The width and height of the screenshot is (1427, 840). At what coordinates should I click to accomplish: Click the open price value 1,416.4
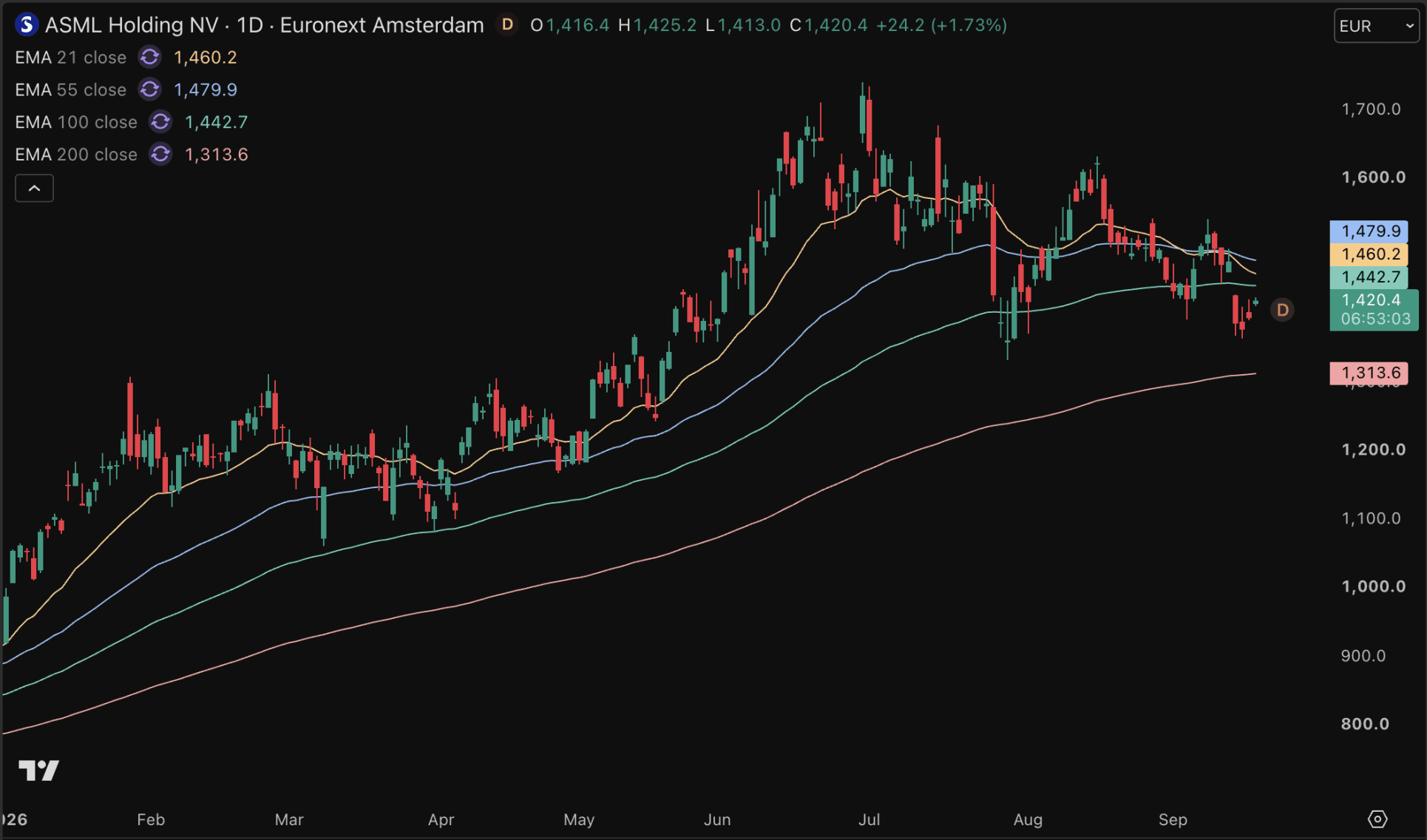point(577,26)
